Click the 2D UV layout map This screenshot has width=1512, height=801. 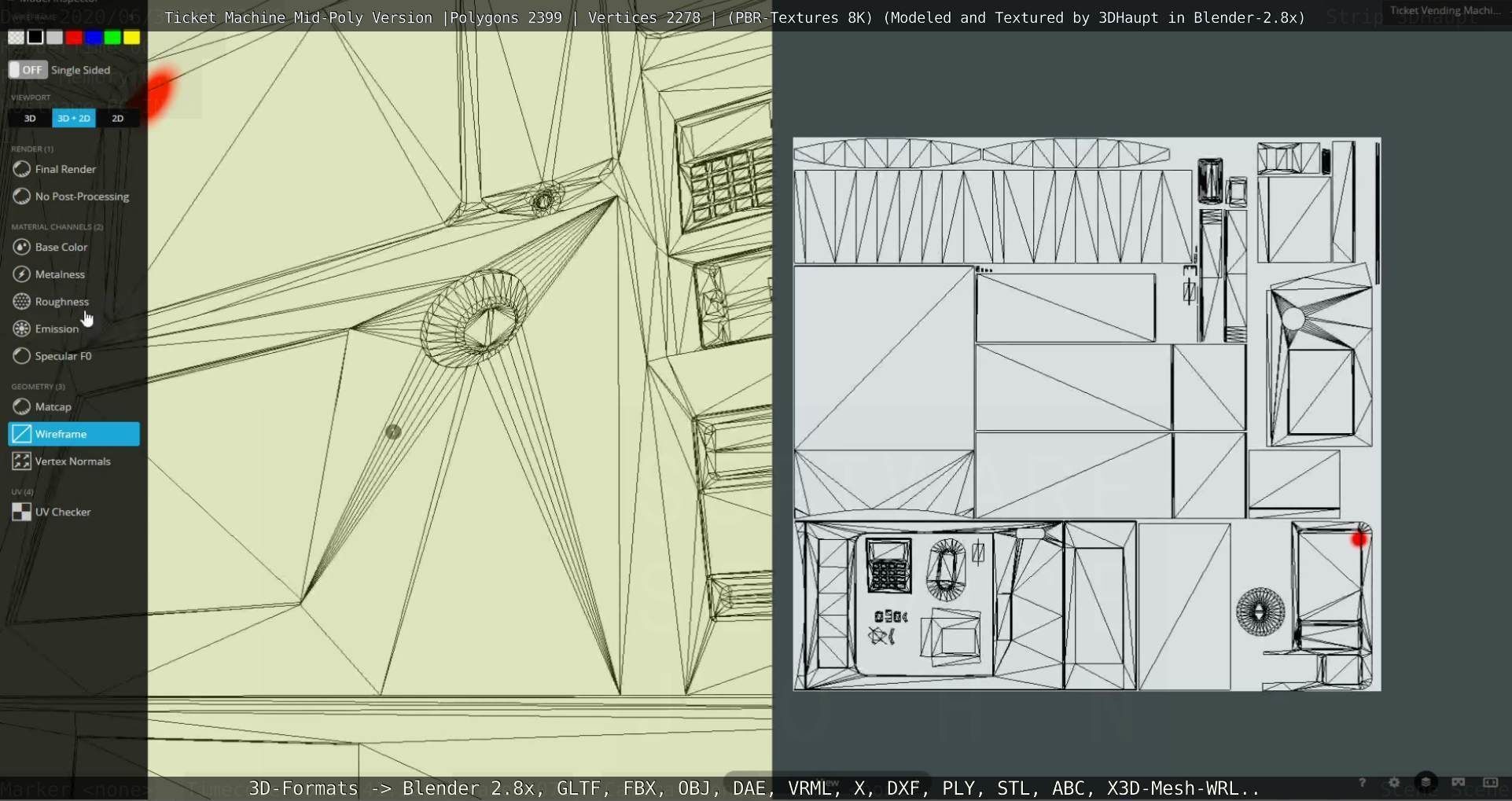1087,414
